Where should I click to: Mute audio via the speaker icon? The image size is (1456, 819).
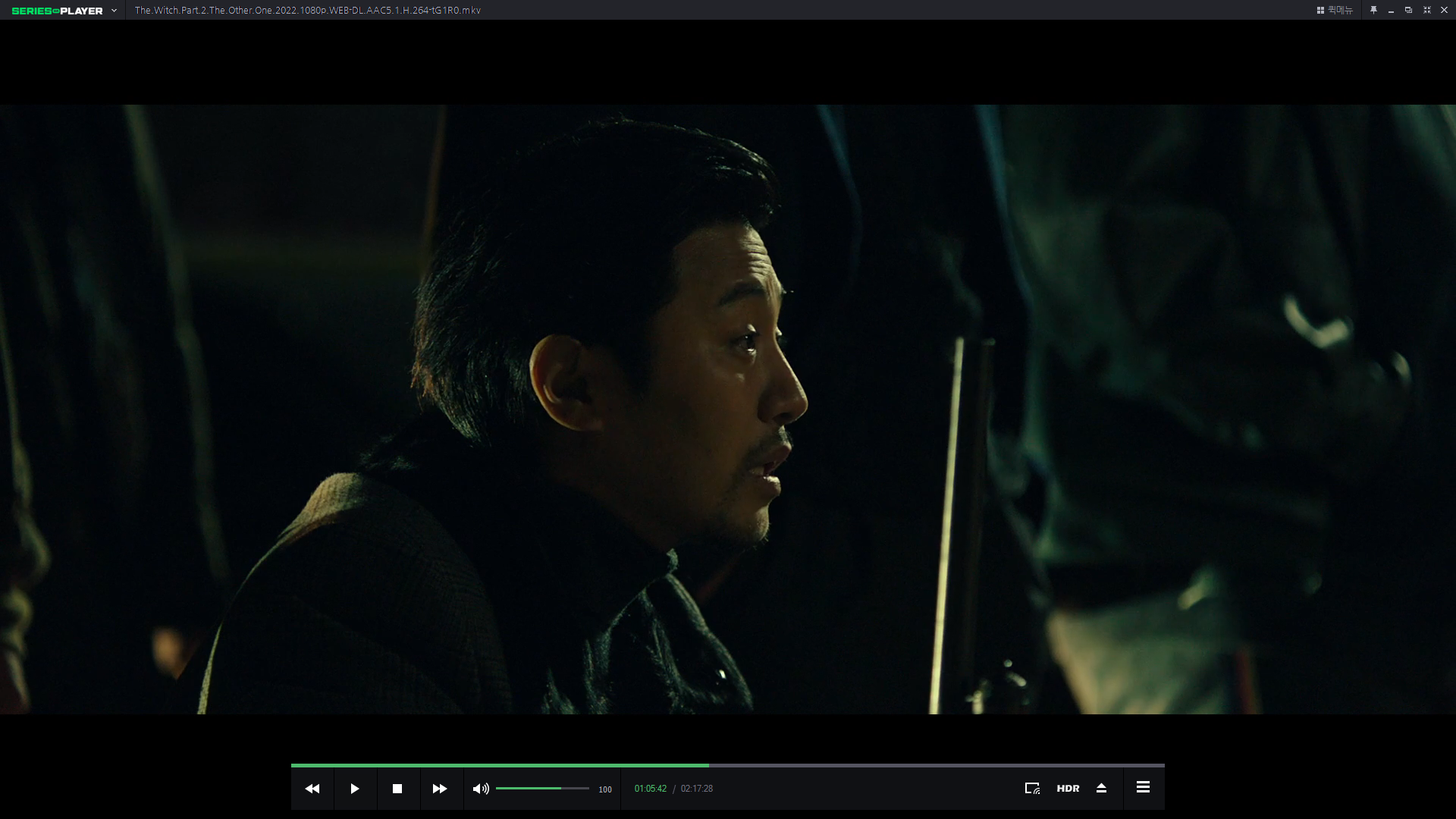point(481,789)
